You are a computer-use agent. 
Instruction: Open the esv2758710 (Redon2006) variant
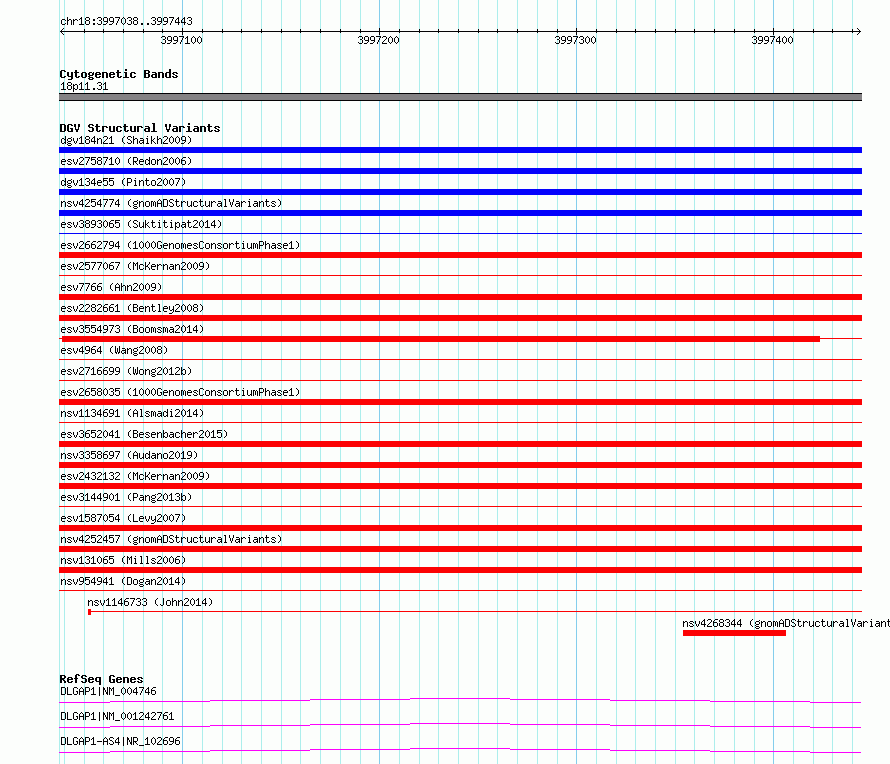pyautogui.click(x=126, y=161)
